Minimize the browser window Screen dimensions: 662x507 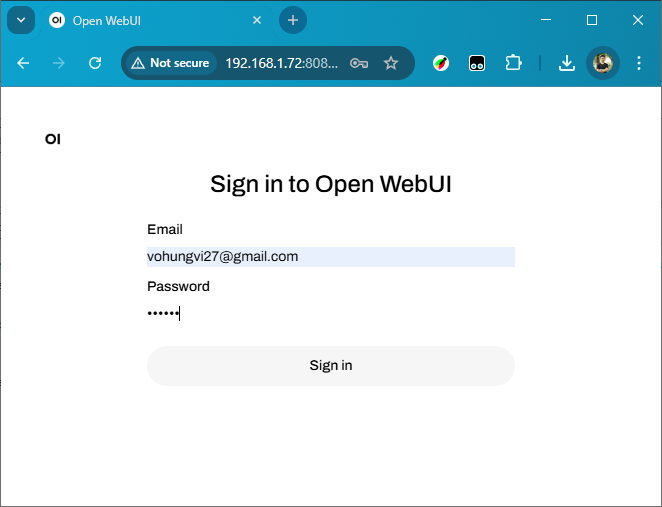pyautogui.click(x=546, y=20)
